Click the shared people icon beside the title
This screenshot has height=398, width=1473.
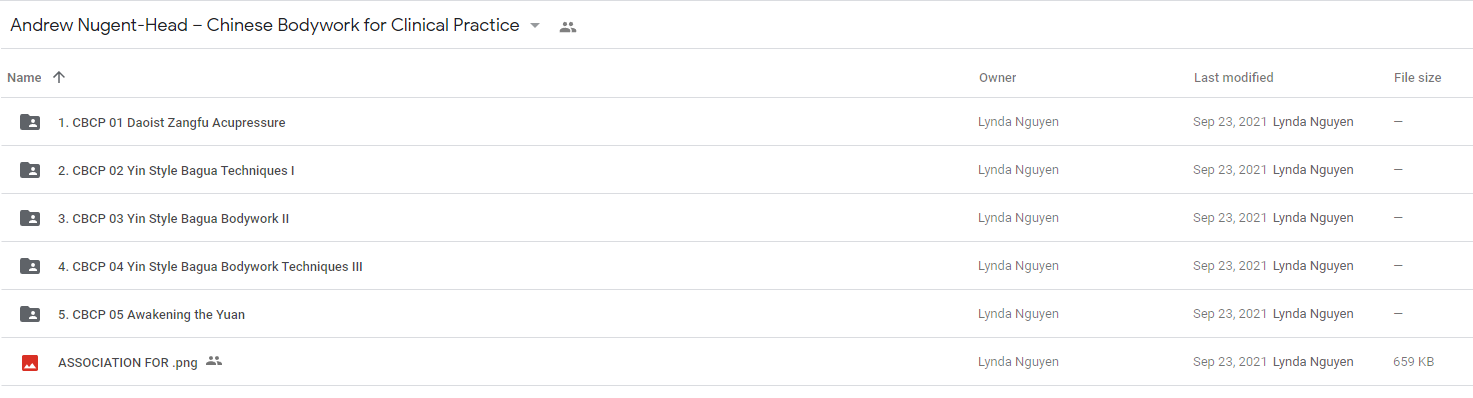click(568, 27)
